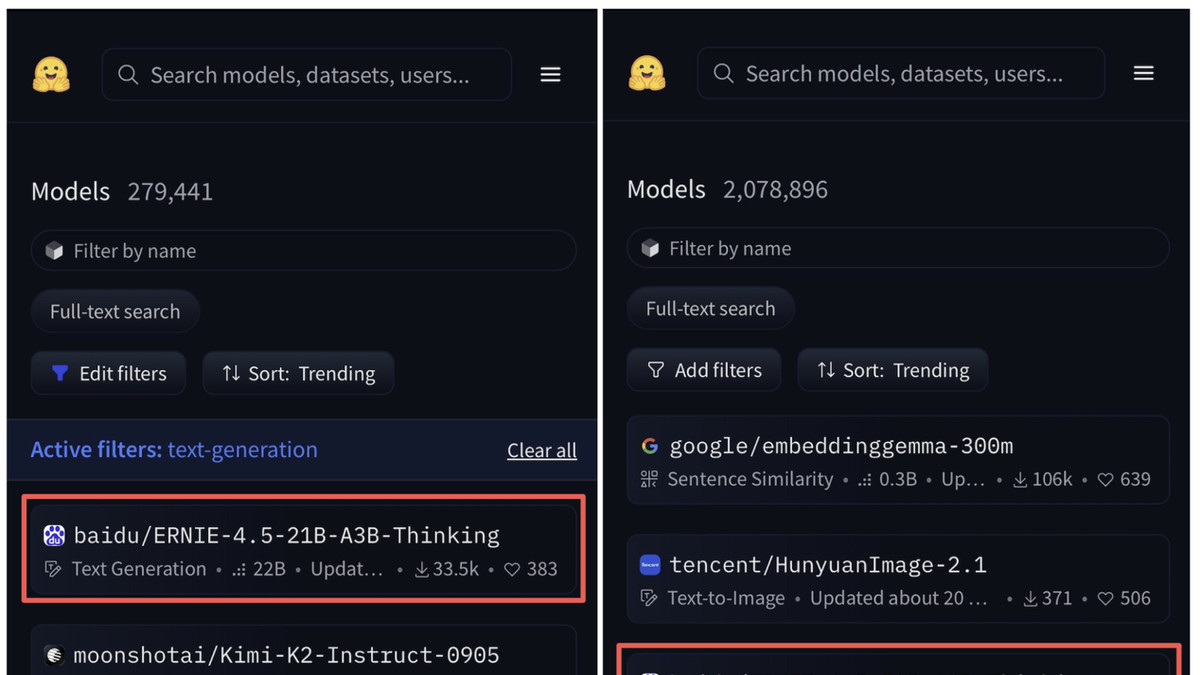Click Clear all filters link
Viewport: 1200px width, 675px height.
point(541,450)
